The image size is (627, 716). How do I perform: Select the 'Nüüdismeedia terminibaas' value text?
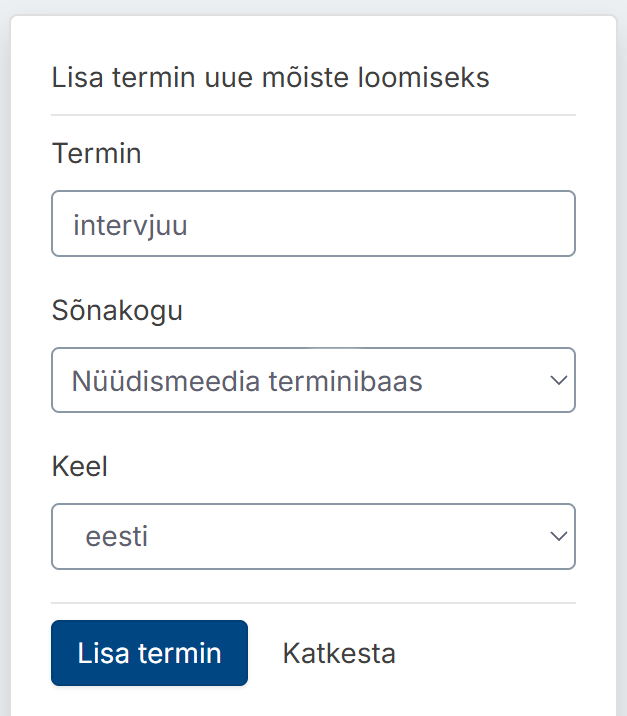click(247, 381)
